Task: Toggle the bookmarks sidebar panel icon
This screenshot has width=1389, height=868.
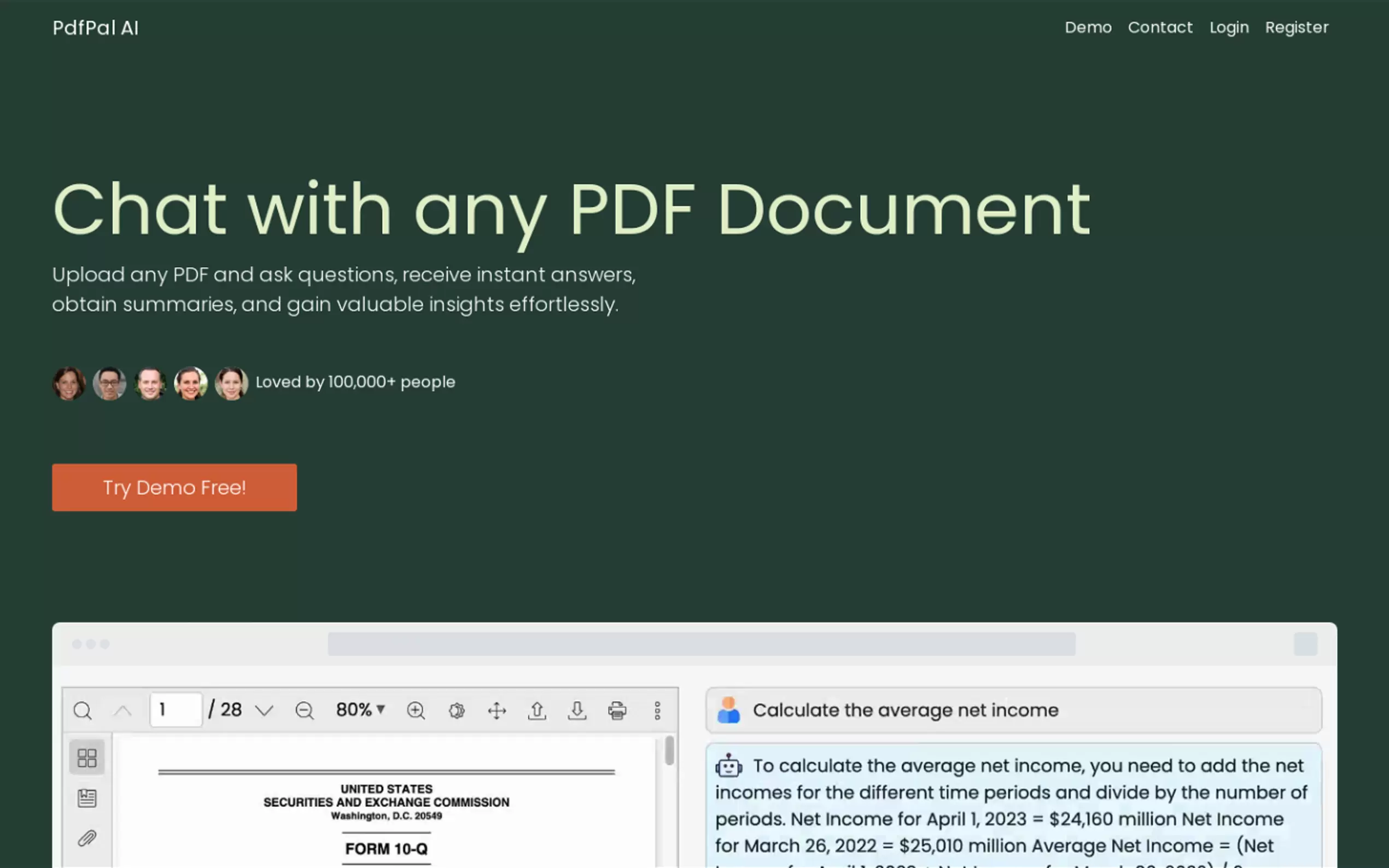Action: coord(87,798)
